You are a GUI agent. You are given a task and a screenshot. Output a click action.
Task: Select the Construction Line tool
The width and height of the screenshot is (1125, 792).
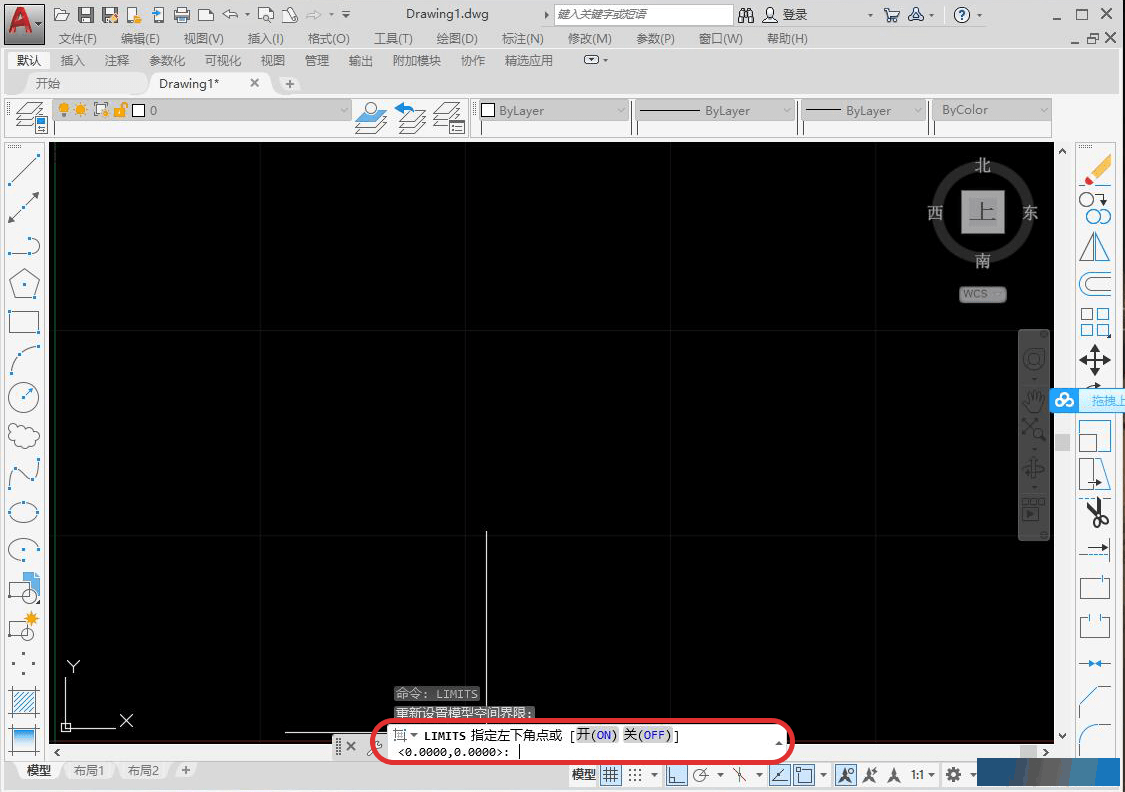24,208
